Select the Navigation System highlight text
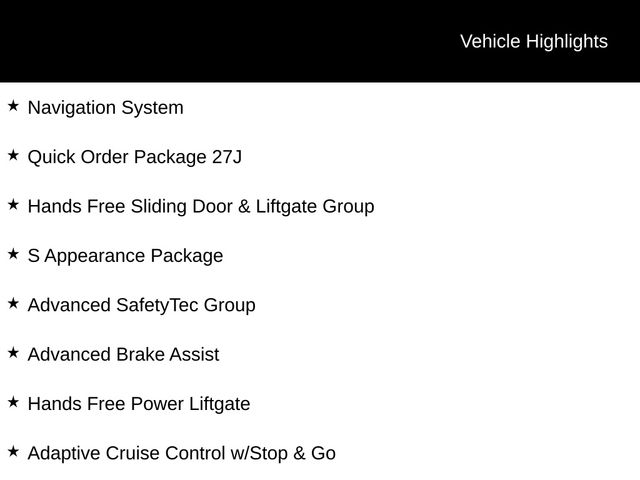The height and width of the screenshot is (480, 640). coord(105,108)
